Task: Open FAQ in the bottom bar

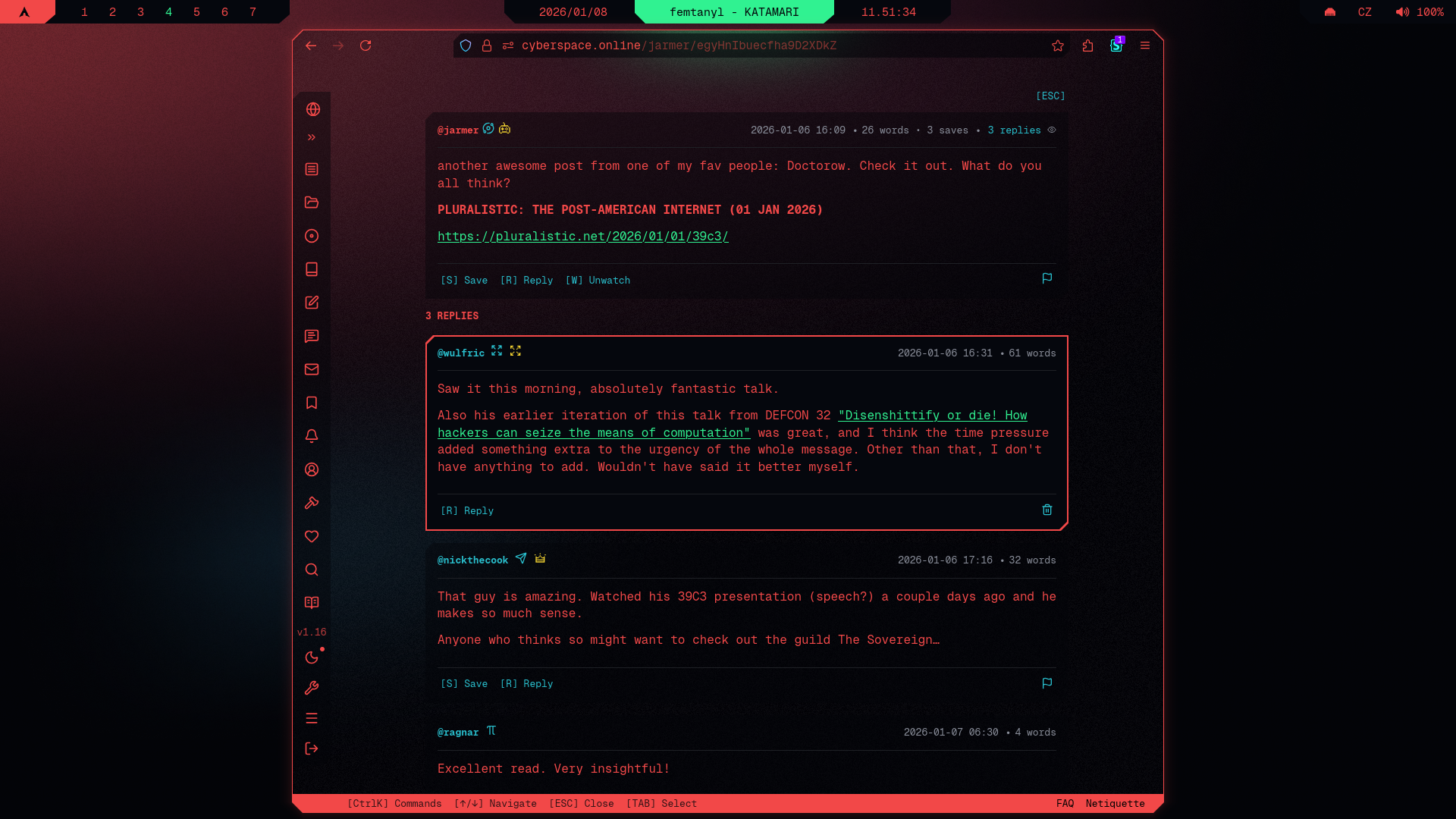Action: click(x=1065, y=803)
